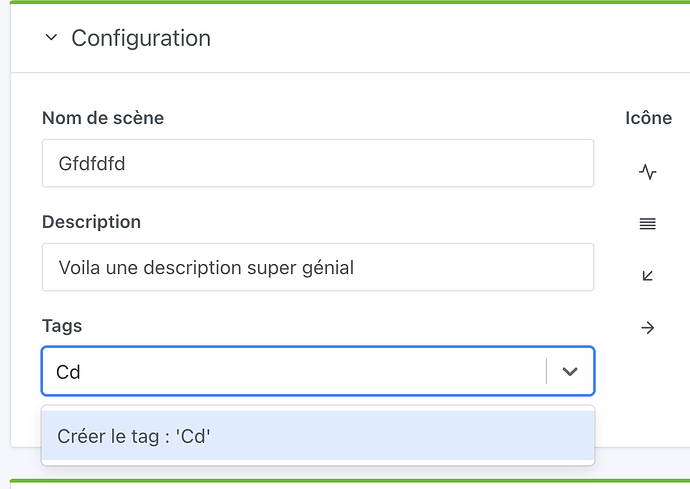The image size is (690, 489).
Task: Click the "Gfdfdfd" scene name text
Action: coord(92,163)
